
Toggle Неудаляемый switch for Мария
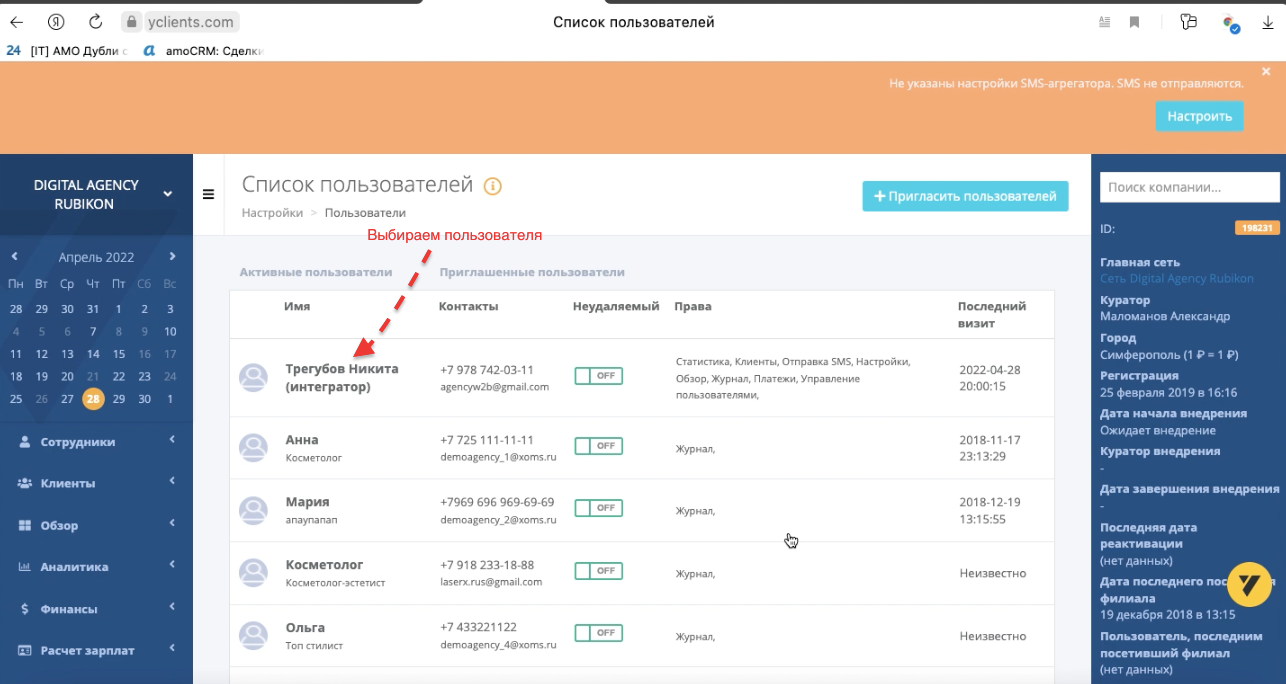coord(598,508)
